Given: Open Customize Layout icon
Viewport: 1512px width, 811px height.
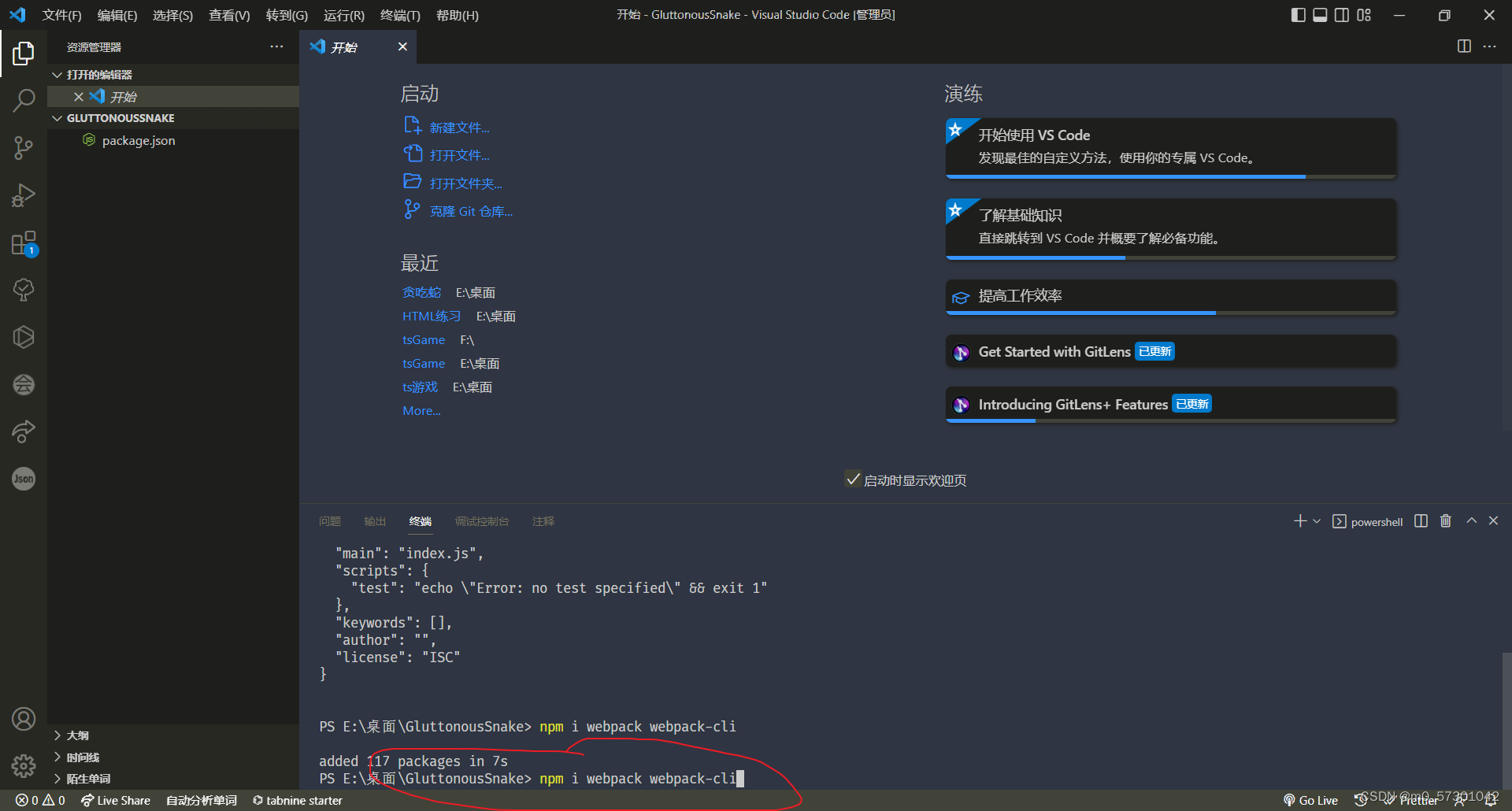Looking at the screenshot, I should coord(1364,15).
